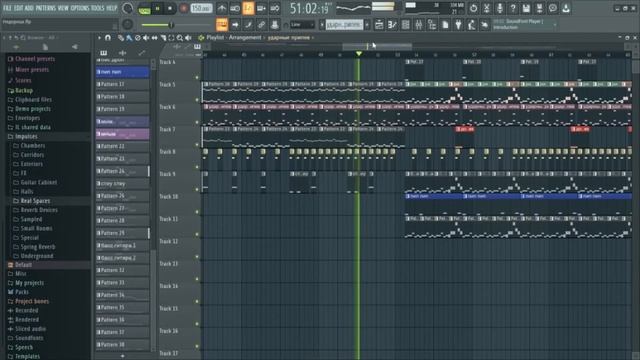The height and width of the screenshot is (360, 640).
Task: Toggle the auto-scroll arrow button
Action: [x=235, y=25]
